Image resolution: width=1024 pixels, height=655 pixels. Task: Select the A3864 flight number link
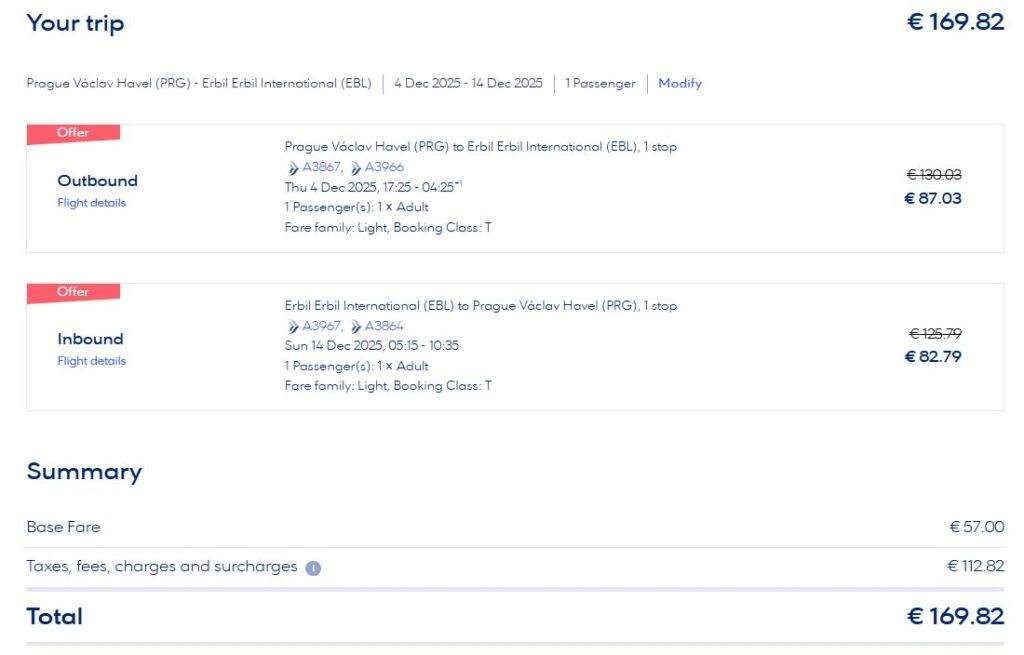click(x=384, y=326)
